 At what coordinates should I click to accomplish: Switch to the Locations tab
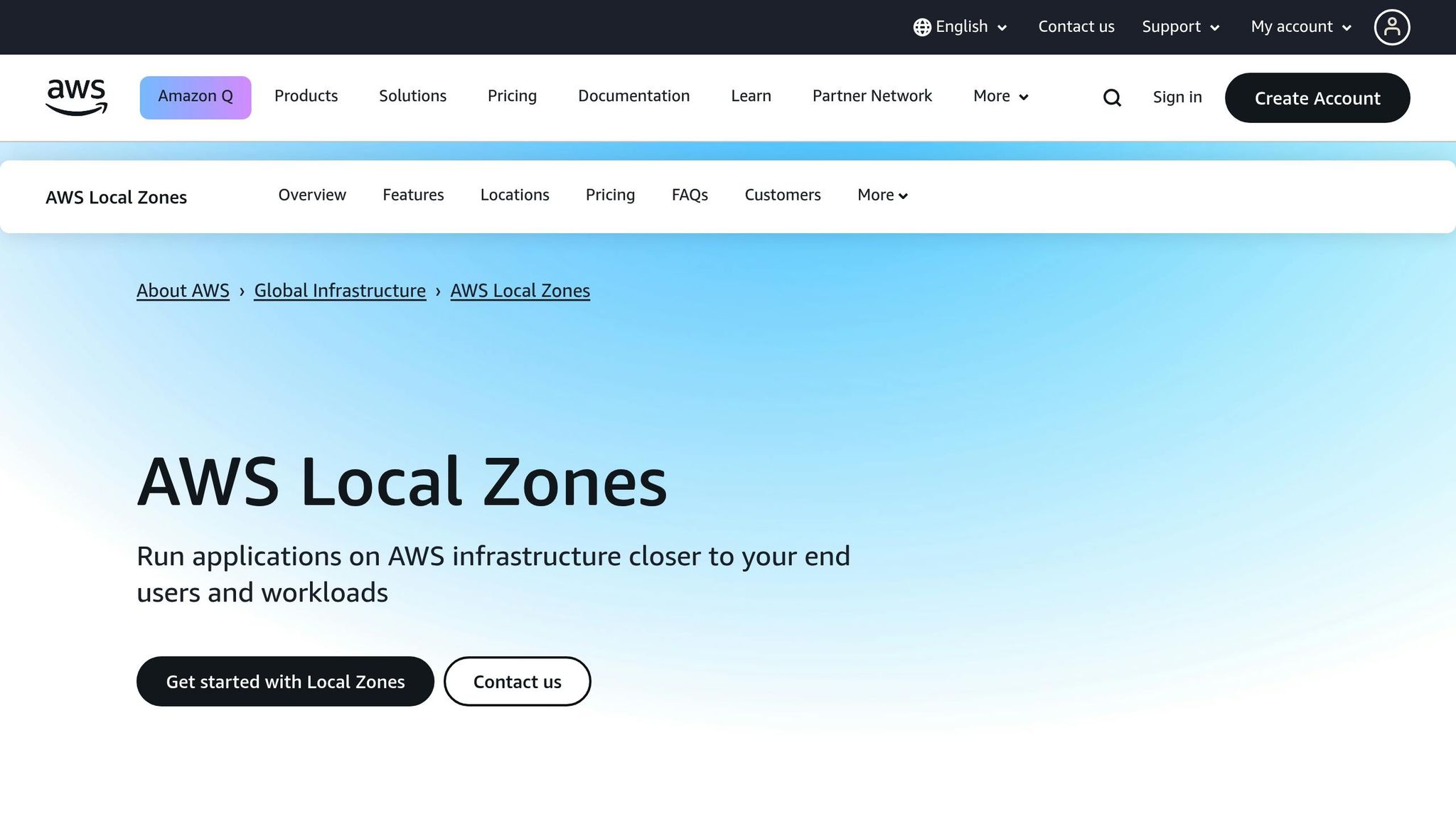coord(515,195)
